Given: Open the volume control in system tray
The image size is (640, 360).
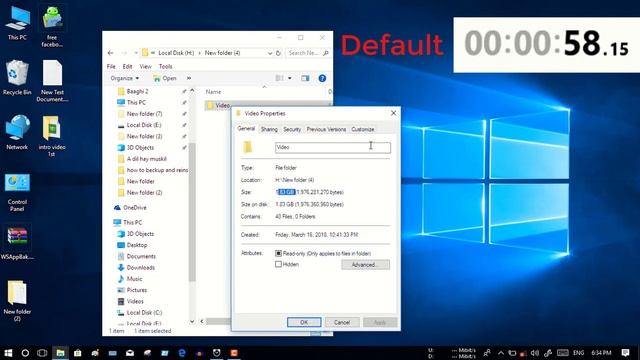Looking at the screenshot, I should tap(535, 353).
